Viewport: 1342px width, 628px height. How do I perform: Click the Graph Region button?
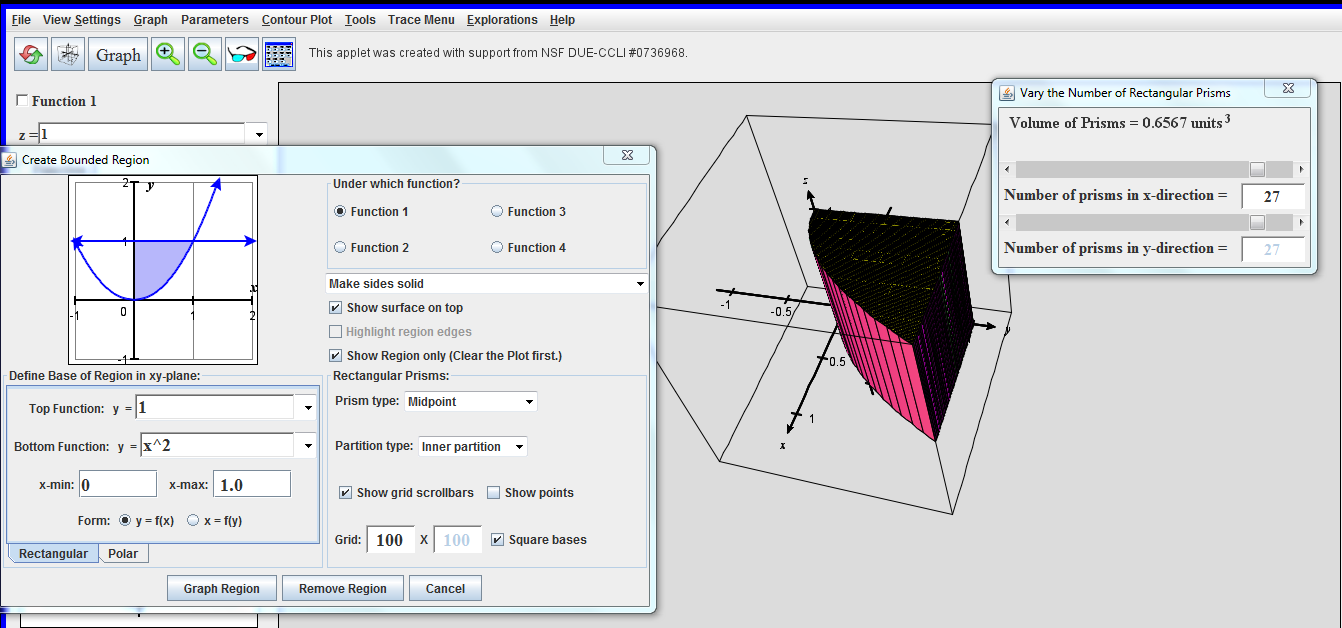click(221, 588)
